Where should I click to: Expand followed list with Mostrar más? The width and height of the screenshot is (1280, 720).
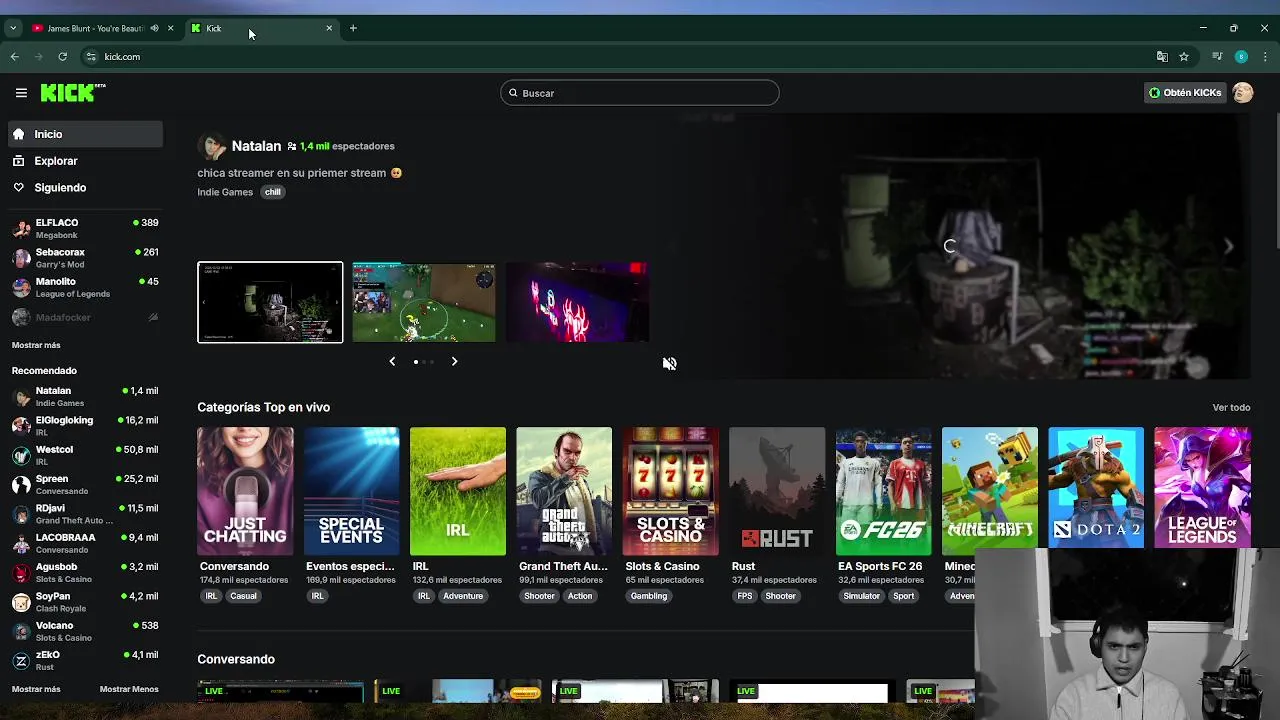point(36,345)
